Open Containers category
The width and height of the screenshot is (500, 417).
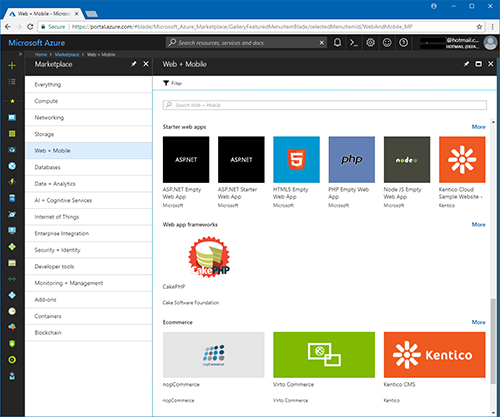coord(89,316)
